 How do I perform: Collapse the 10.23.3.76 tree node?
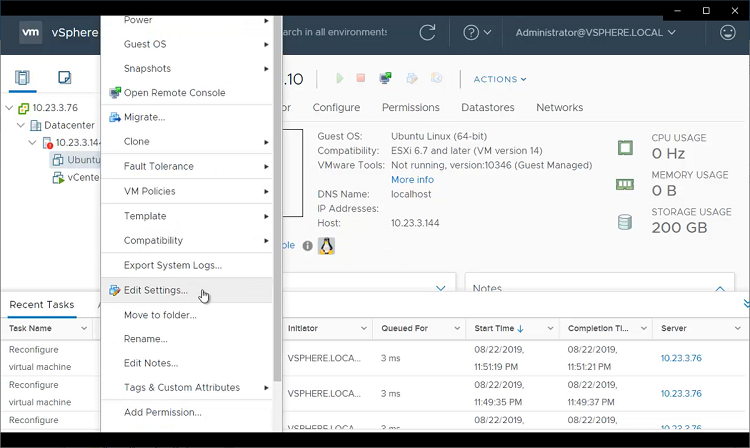pyautogui.click(x=9, y=108)
